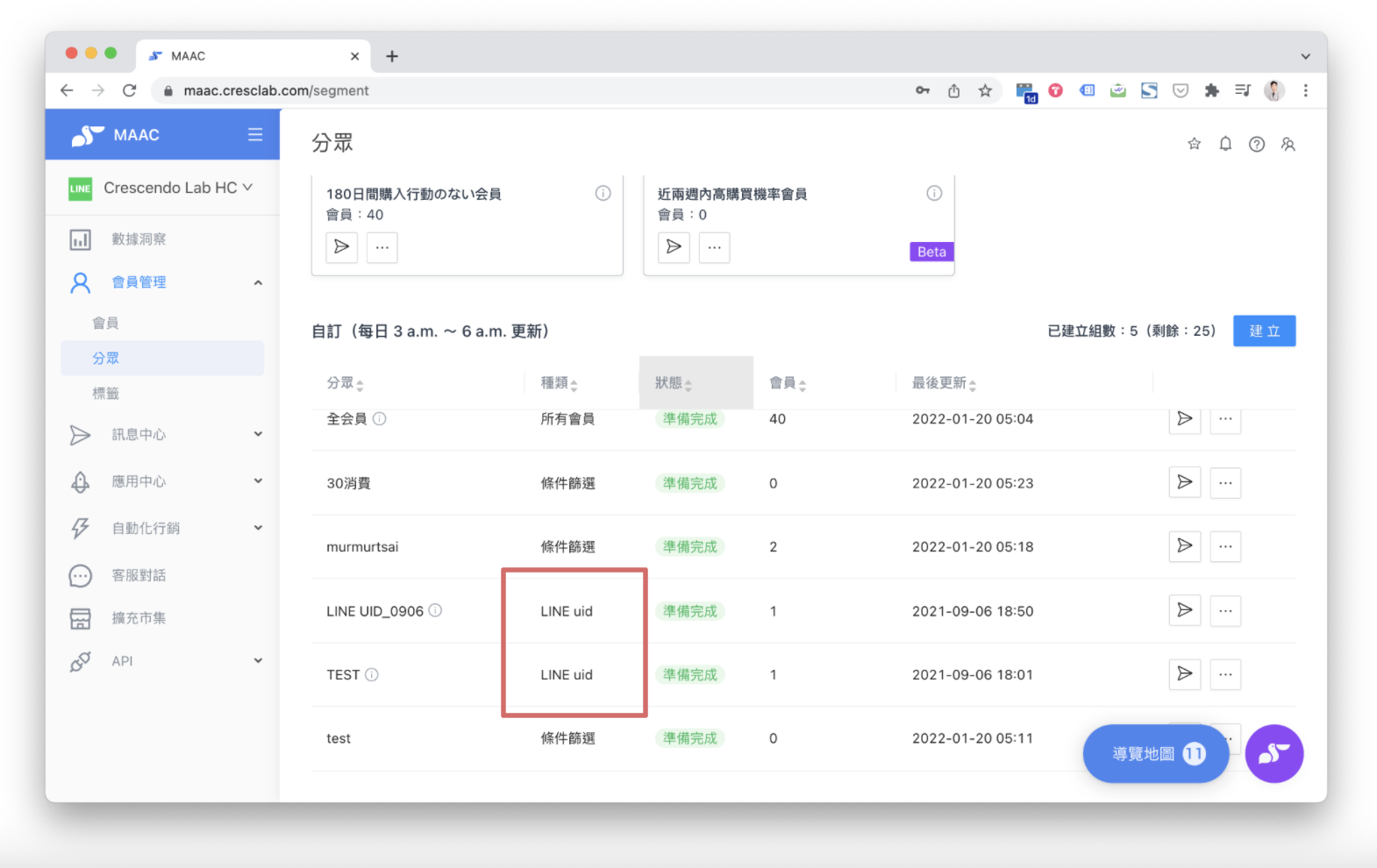
Task: Open more options for 30消費 segment
Action: pyautogui.click(x=1225, y=483)
